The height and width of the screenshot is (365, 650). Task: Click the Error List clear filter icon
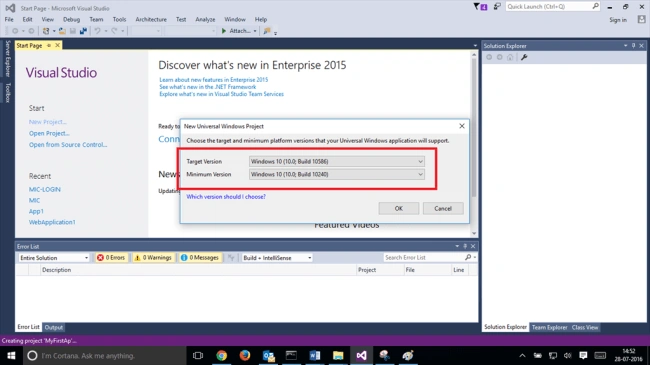click(x=231, y=258)
